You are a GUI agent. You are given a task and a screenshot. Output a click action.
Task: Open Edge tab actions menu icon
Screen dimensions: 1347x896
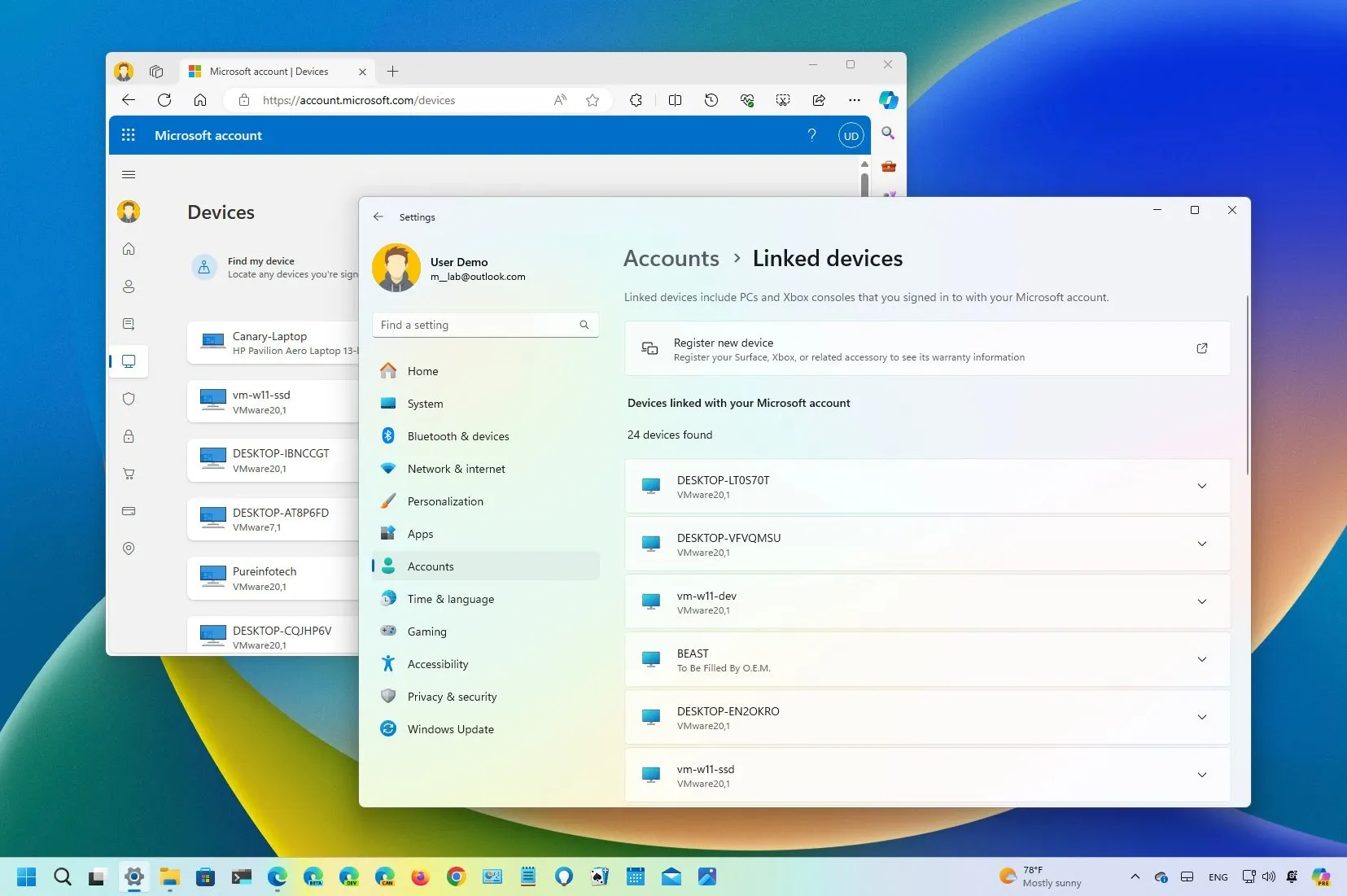(x=156, y=72)
